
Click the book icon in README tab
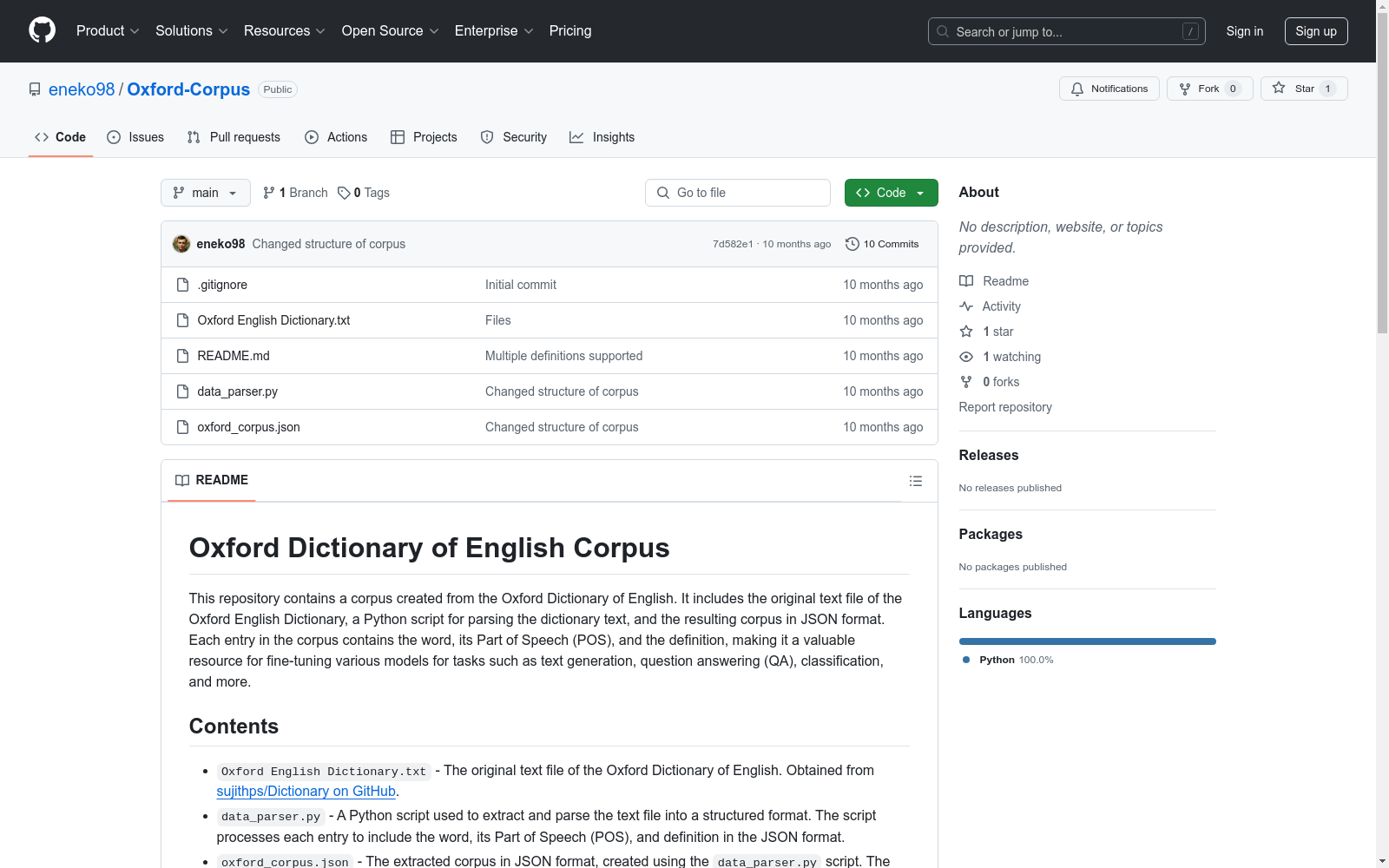pyautogui.click(x=182, y=480)
